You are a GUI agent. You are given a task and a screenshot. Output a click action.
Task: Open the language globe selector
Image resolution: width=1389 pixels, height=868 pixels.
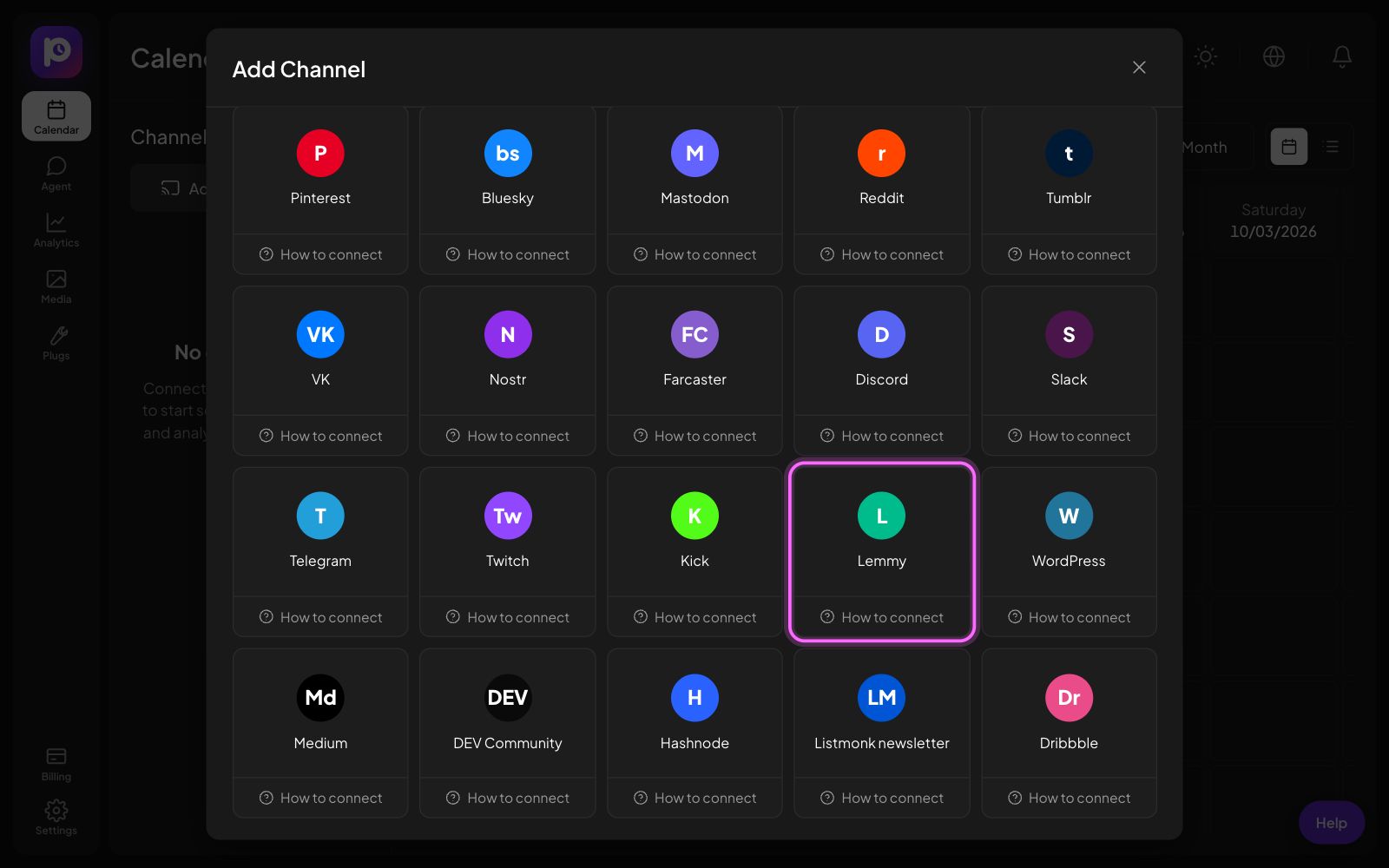click(x=1274, y=56)
